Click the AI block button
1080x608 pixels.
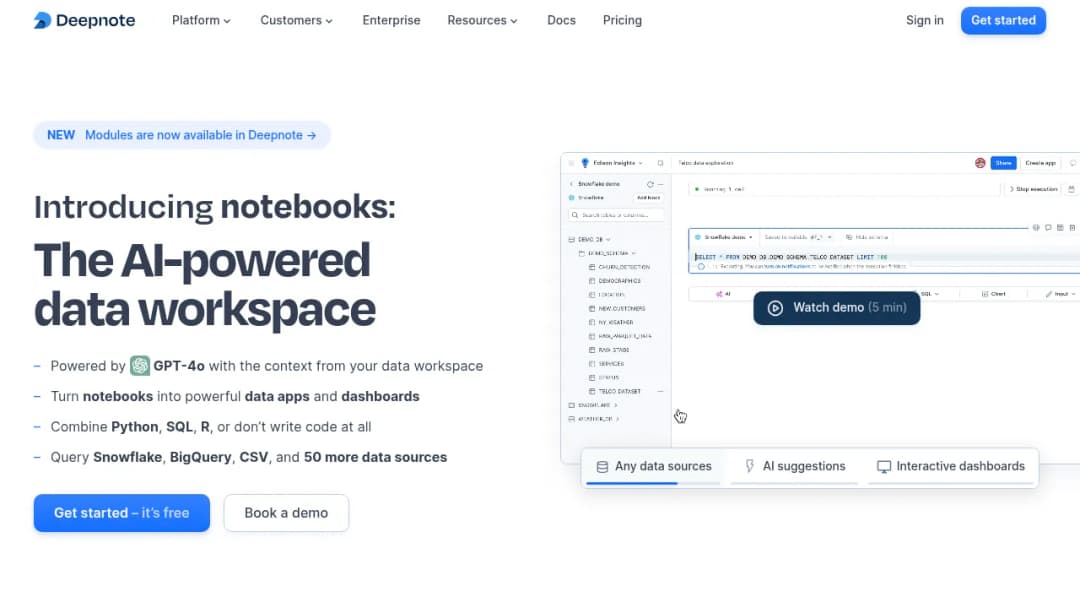pyautogui.click(x=723, y=294)
